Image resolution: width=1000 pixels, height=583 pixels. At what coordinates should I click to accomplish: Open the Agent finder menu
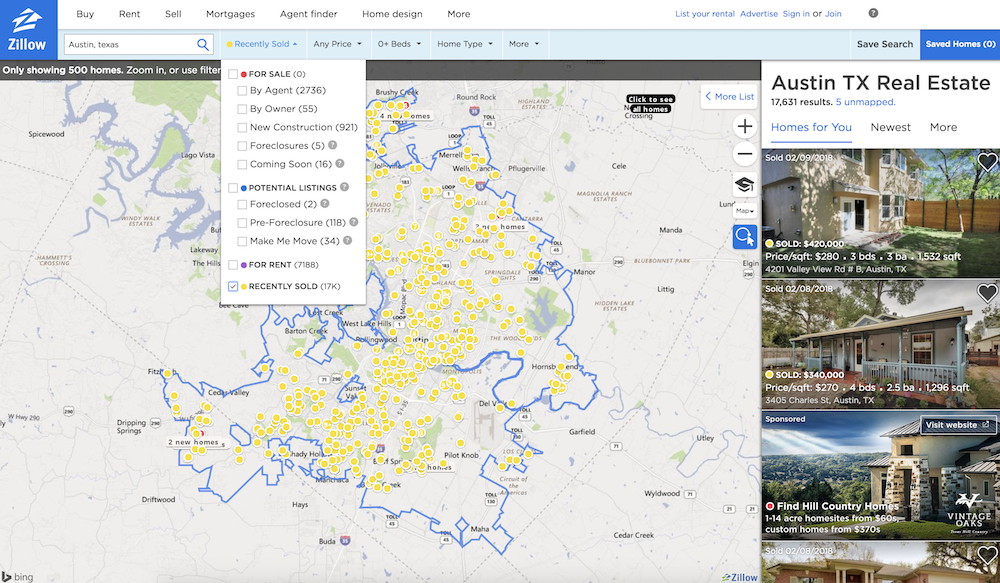pos(309,14)
